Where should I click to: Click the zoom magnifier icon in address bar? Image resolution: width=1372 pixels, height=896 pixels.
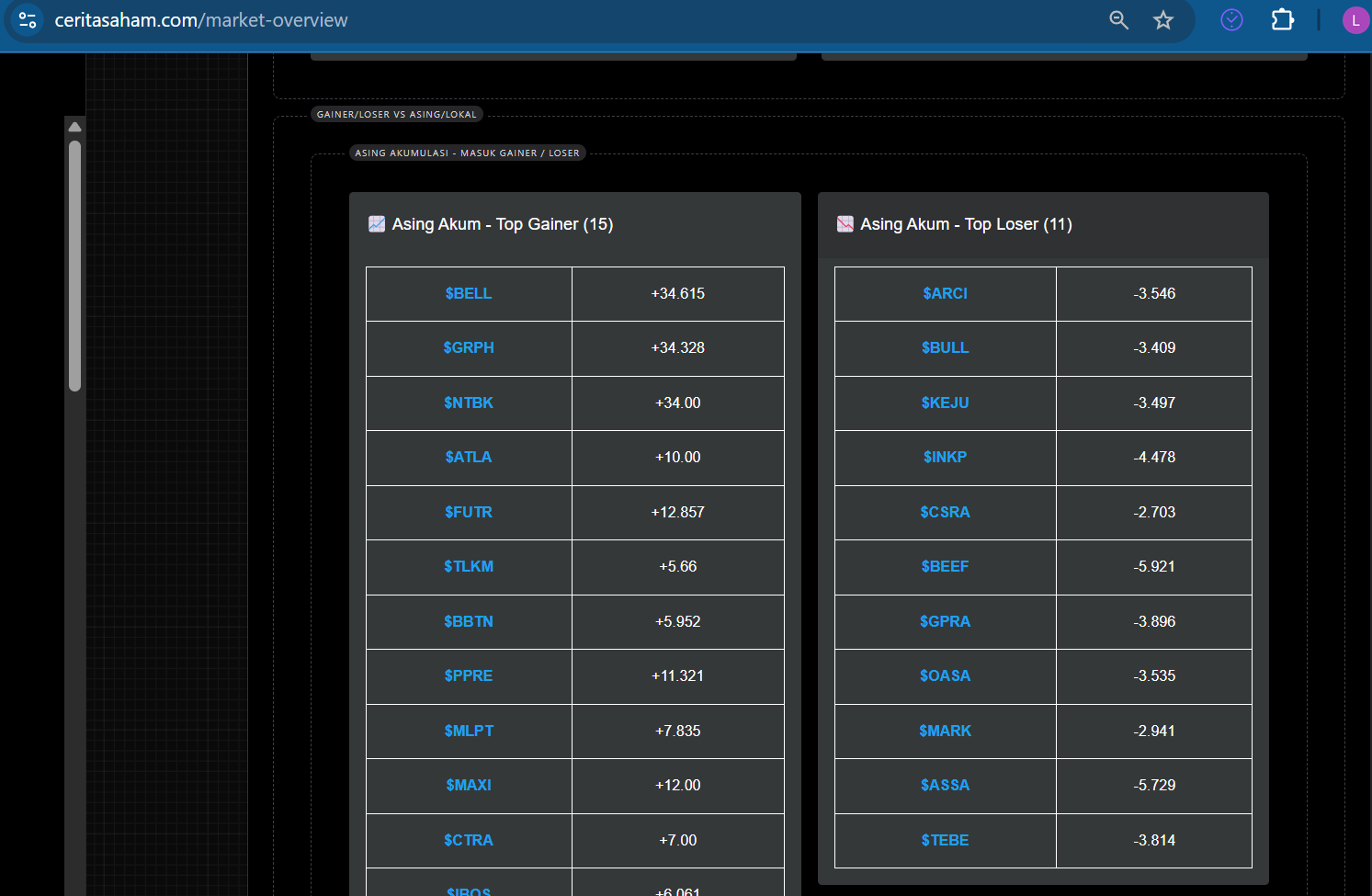click(x=1118, y=20)
